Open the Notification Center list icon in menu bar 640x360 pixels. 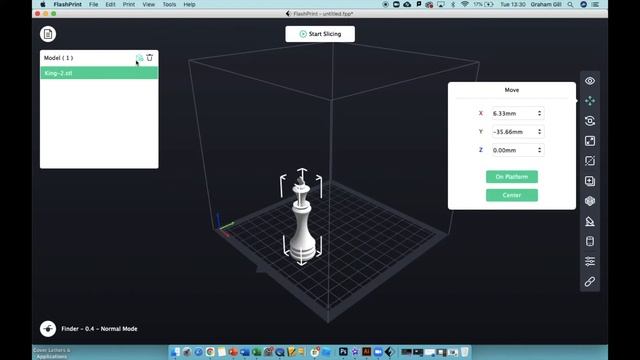click(596, 4)
